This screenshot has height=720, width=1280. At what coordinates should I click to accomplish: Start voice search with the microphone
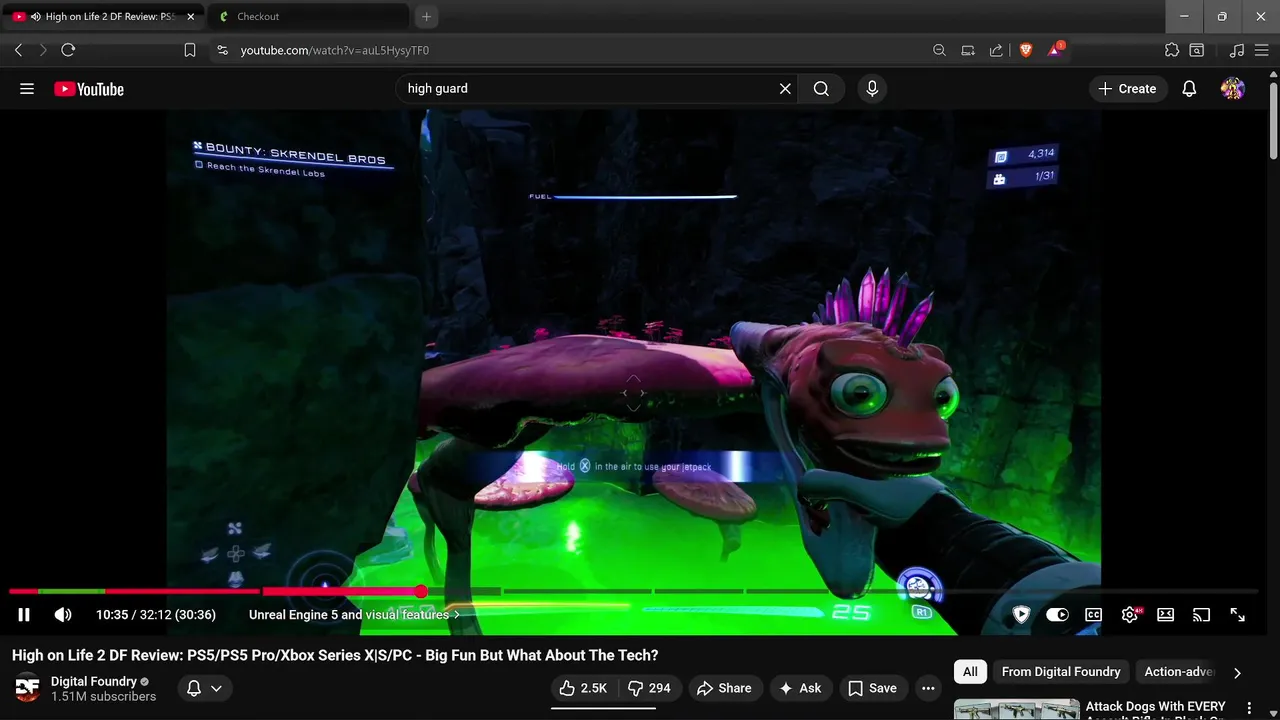pyautogui.click(x=872, y=89)
